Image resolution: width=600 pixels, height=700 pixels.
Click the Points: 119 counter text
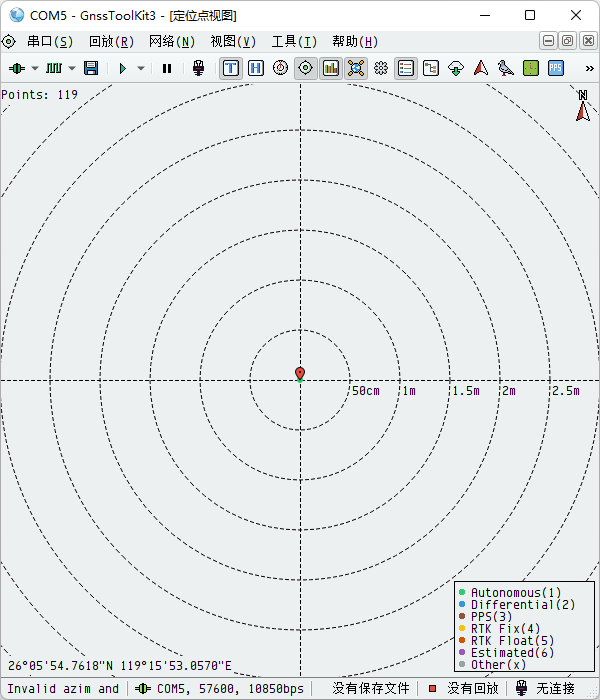(x=39, y=95)
